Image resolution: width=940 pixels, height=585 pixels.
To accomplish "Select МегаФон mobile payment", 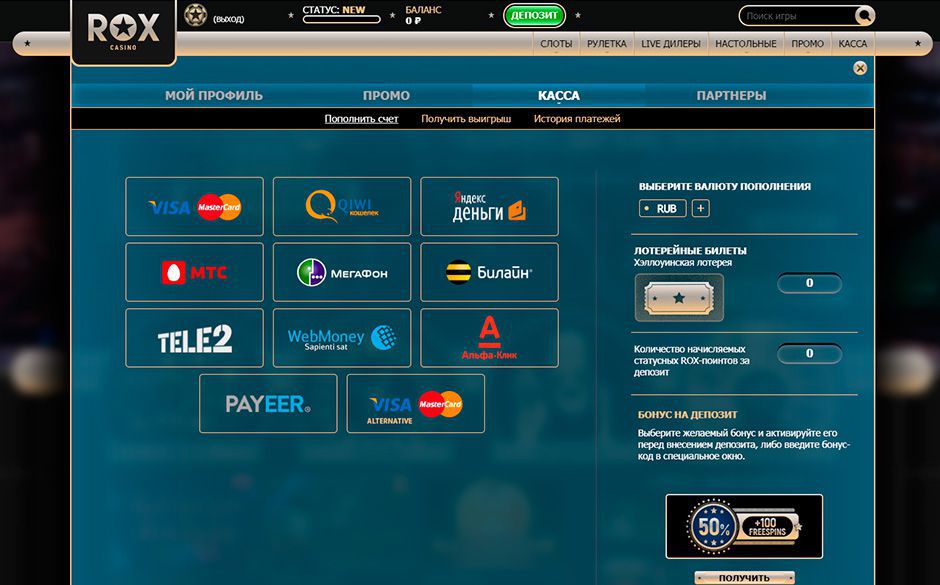I will (x=342, y=272).
